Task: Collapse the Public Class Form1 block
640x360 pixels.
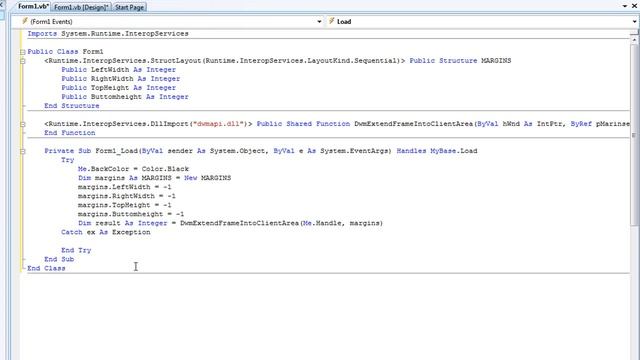Action: (x=22, y=52)
